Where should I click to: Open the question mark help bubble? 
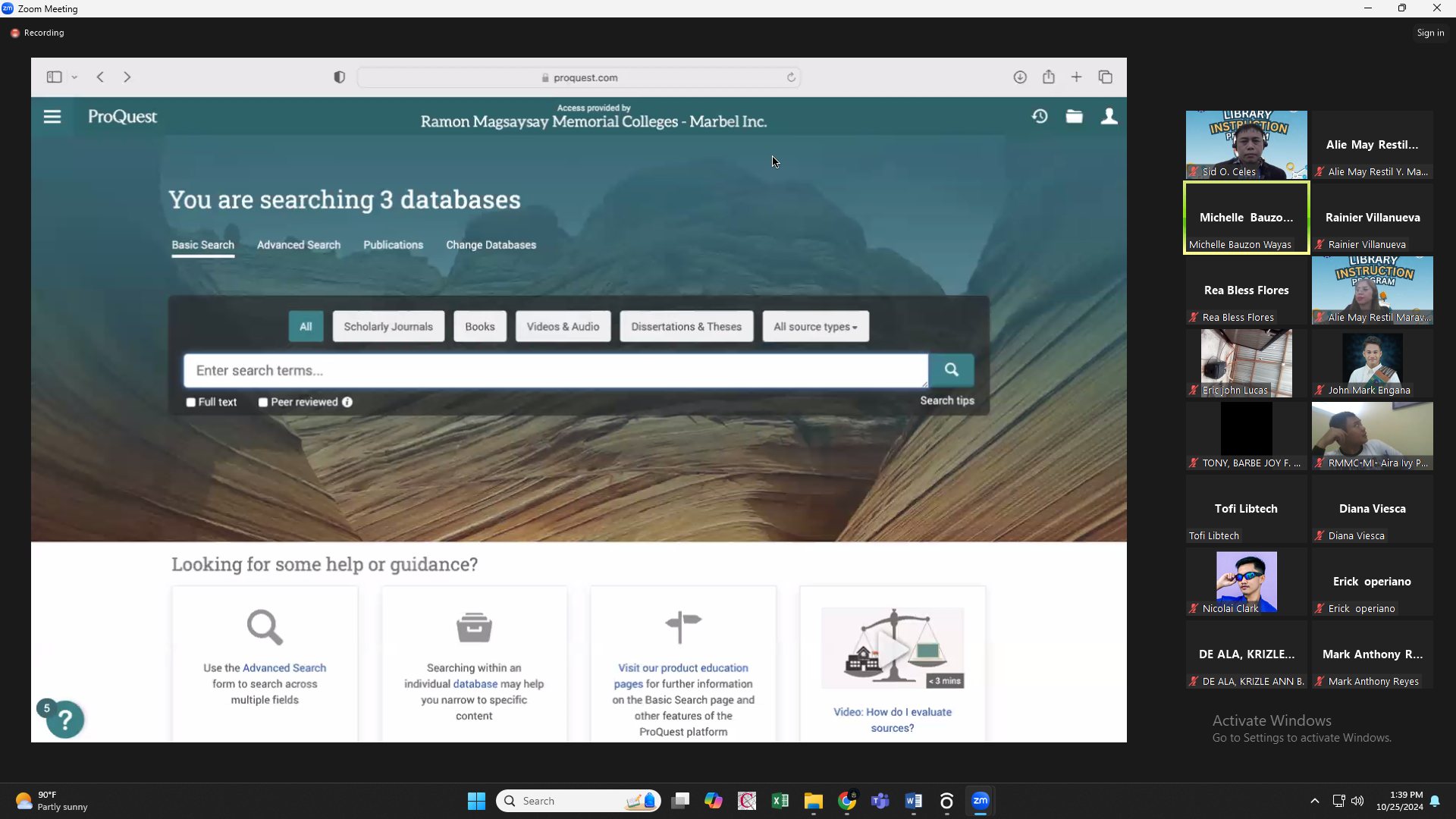click(65, 720)
